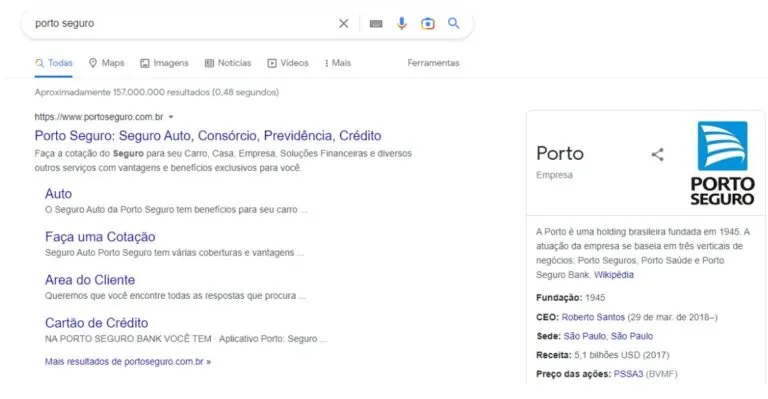Click into the porto seguro search field
This screenshot has width=768, height=399.
click(x=181, y=23)
